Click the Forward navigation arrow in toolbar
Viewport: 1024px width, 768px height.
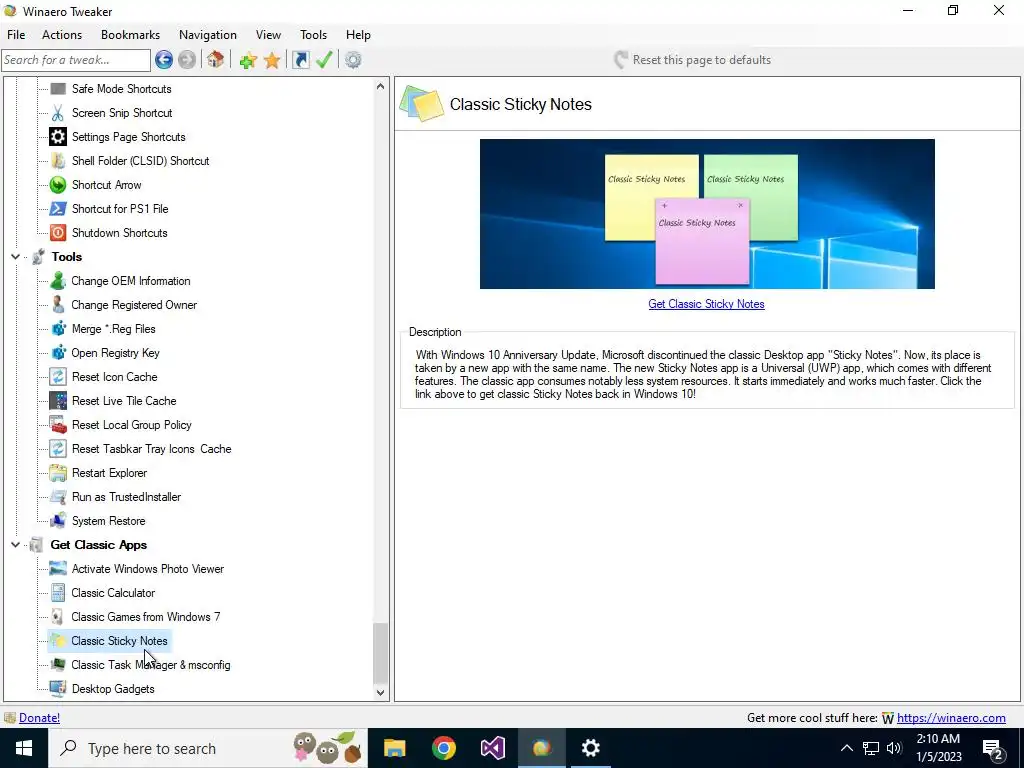187,60
